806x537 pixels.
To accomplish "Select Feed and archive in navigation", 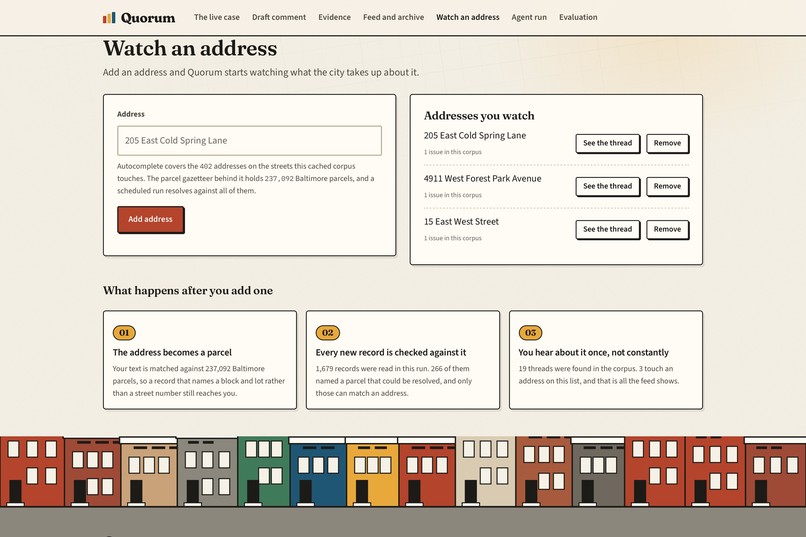I will coord(393,17).
